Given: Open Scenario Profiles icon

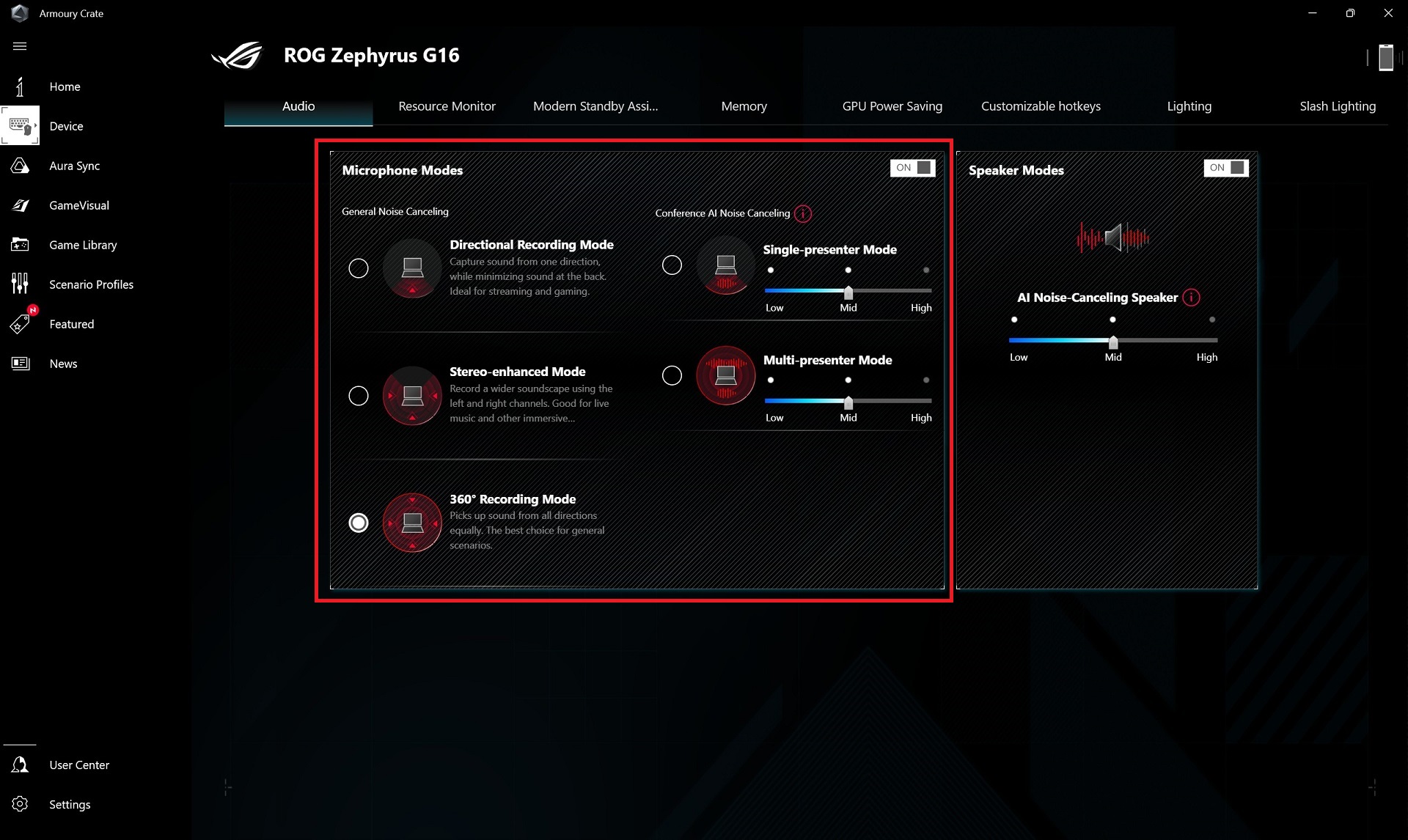Looking at the screenshot, I should (20, 284).
